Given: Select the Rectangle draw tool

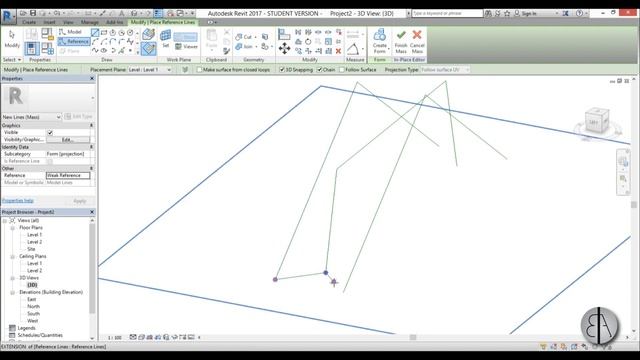Looking at the screenshot, I should [104, 32].
